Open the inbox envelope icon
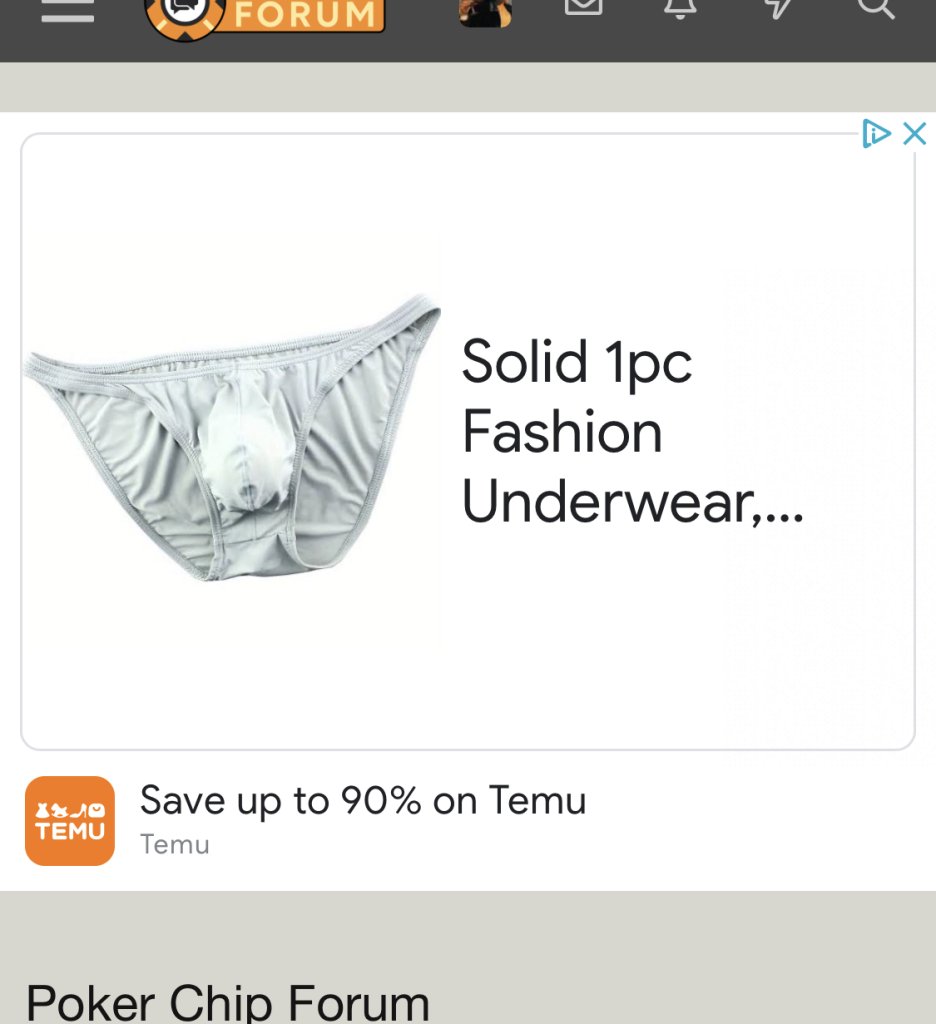The image size is (936, 1024). [583, 7]
